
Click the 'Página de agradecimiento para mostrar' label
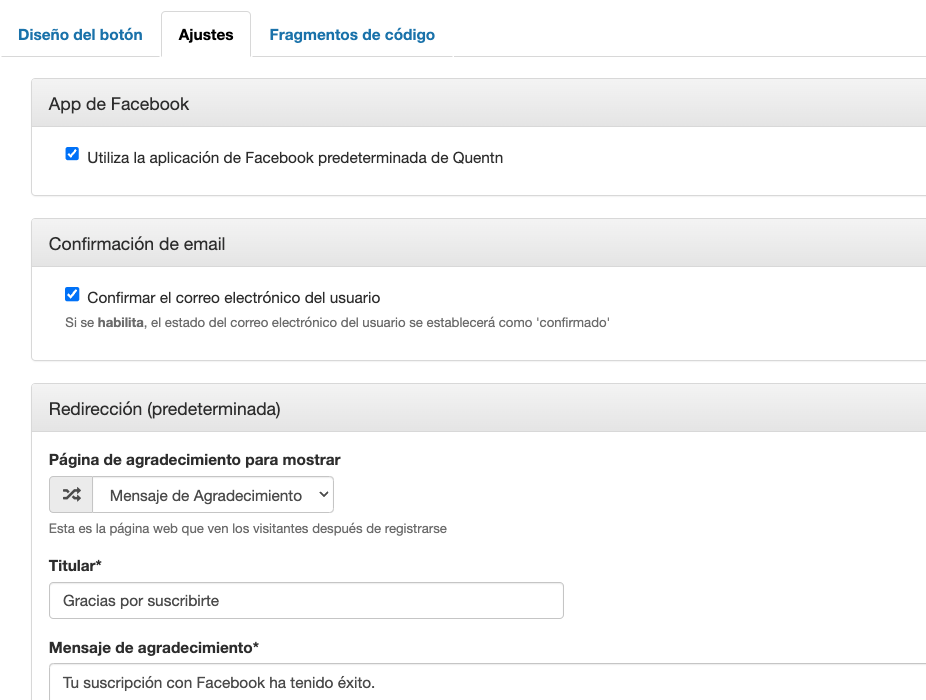point(194,460)
